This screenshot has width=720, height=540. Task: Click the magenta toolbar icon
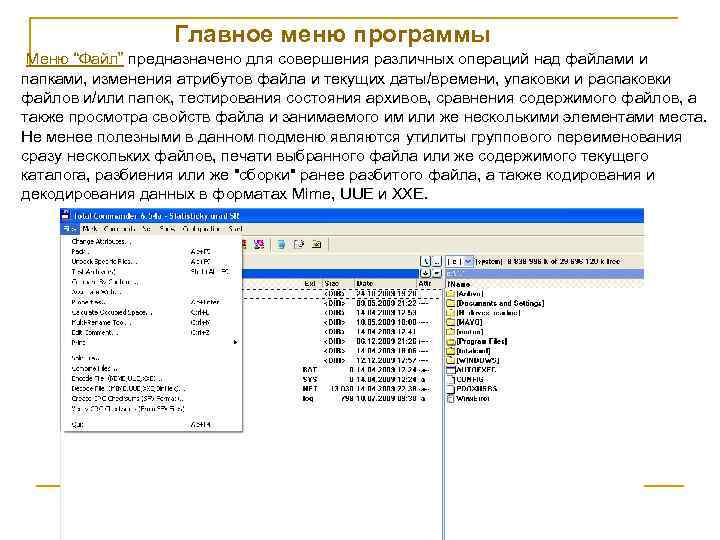coord(259,244)
